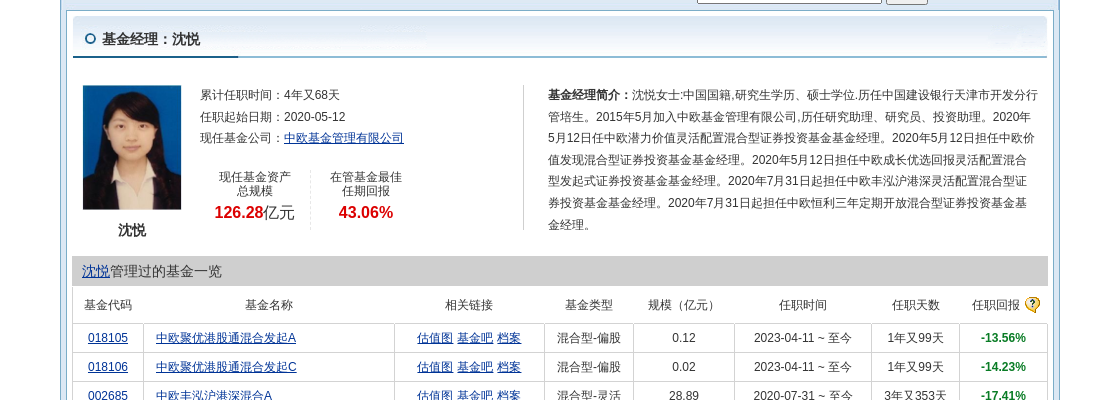Click the 基金经理：沈悦 section heading
The width and height of the screenshot is (1120, 400).
pyautogui.click(x=151, y=39)
